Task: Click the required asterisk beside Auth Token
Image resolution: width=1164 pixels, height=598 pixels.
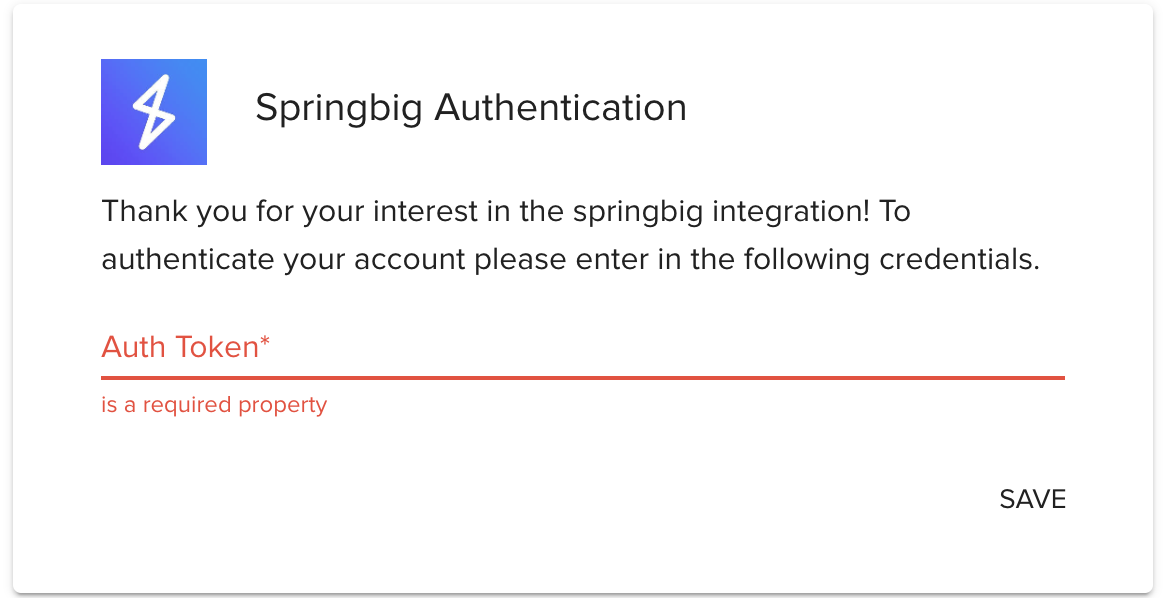Action: [265, 343]
